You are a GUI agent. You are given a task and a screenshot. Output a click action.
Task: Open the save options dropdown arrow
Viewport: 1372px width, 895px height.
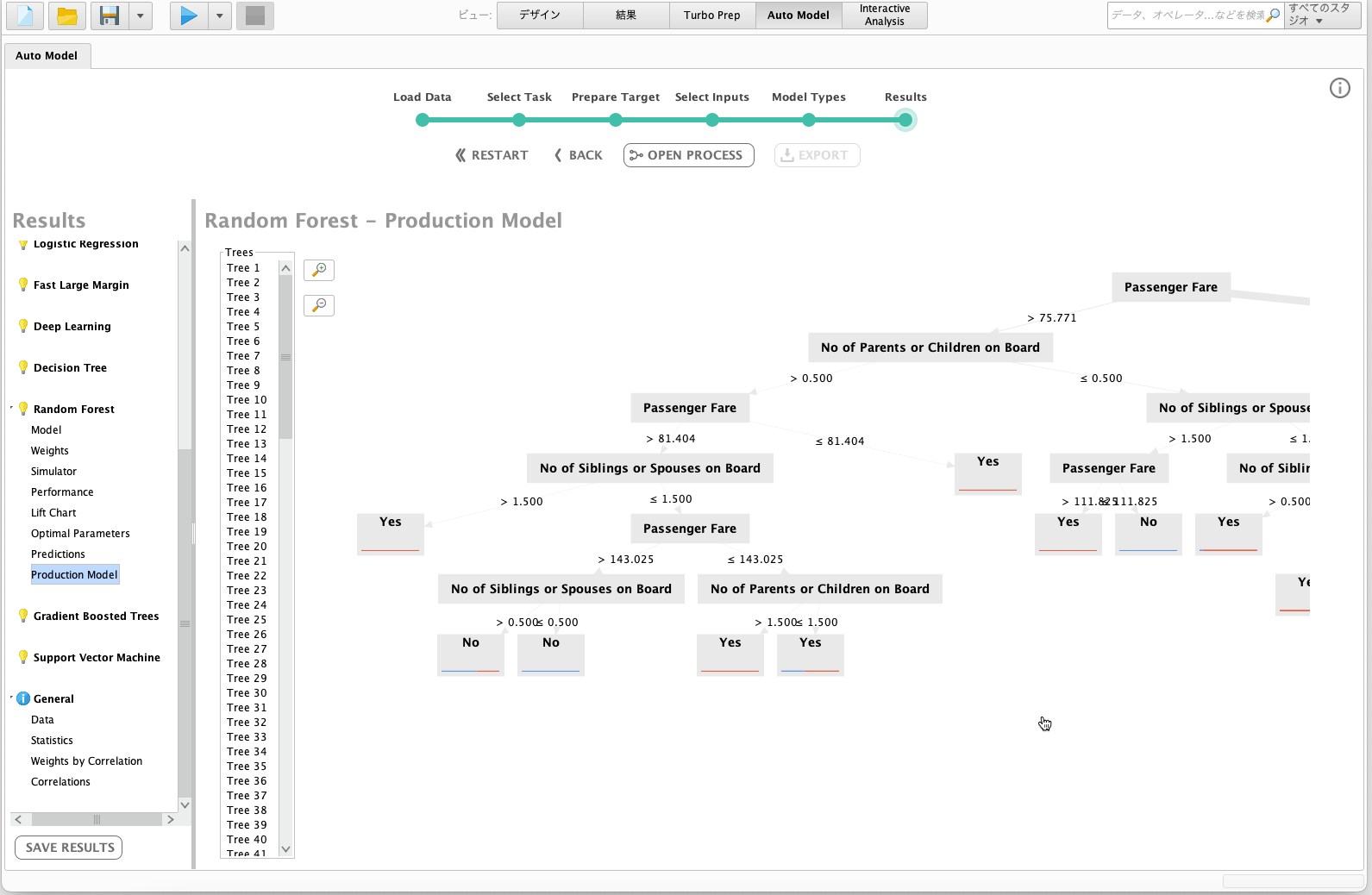tap(141, 16)
